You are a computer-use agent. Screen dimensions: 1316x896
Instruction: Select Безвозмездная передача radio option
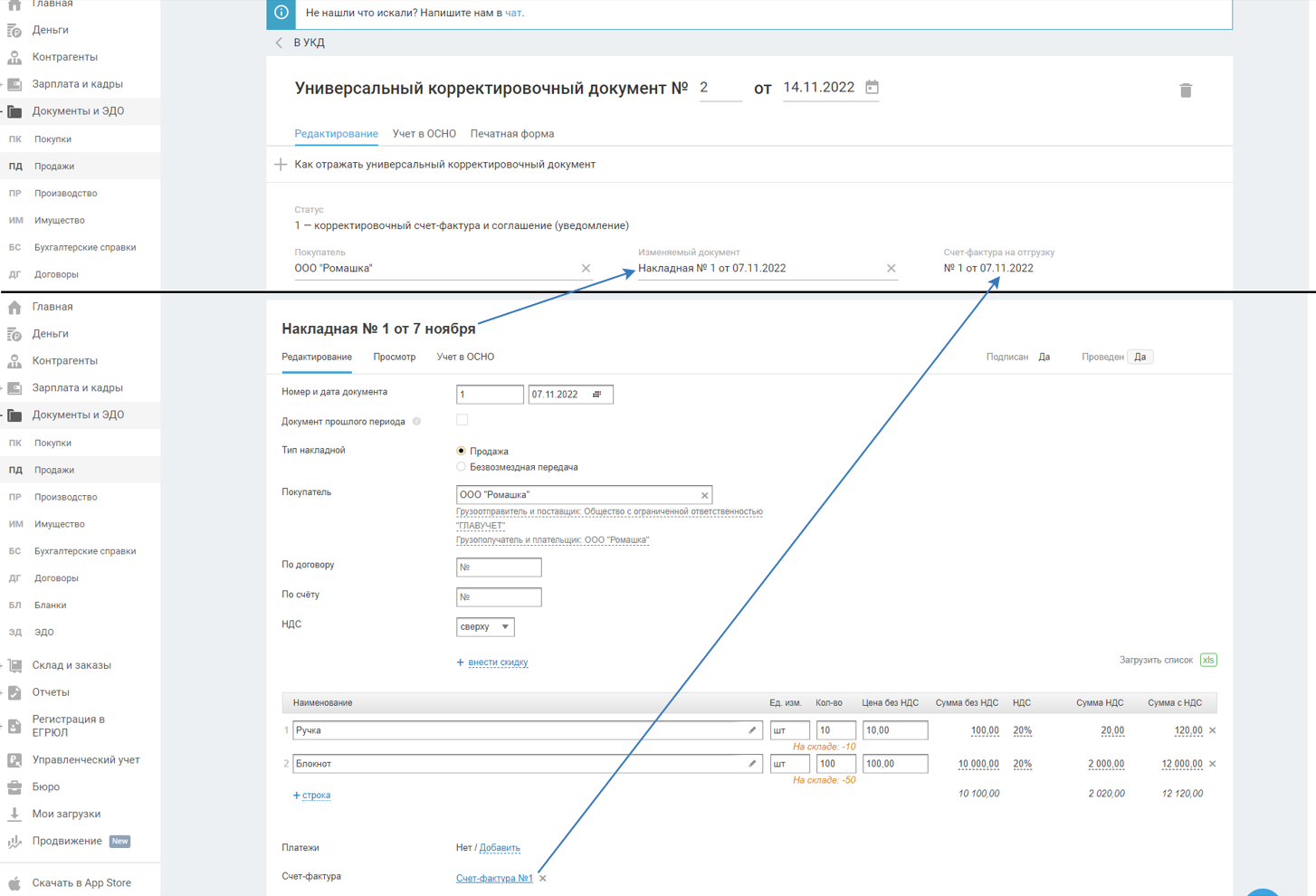point(462,467)
